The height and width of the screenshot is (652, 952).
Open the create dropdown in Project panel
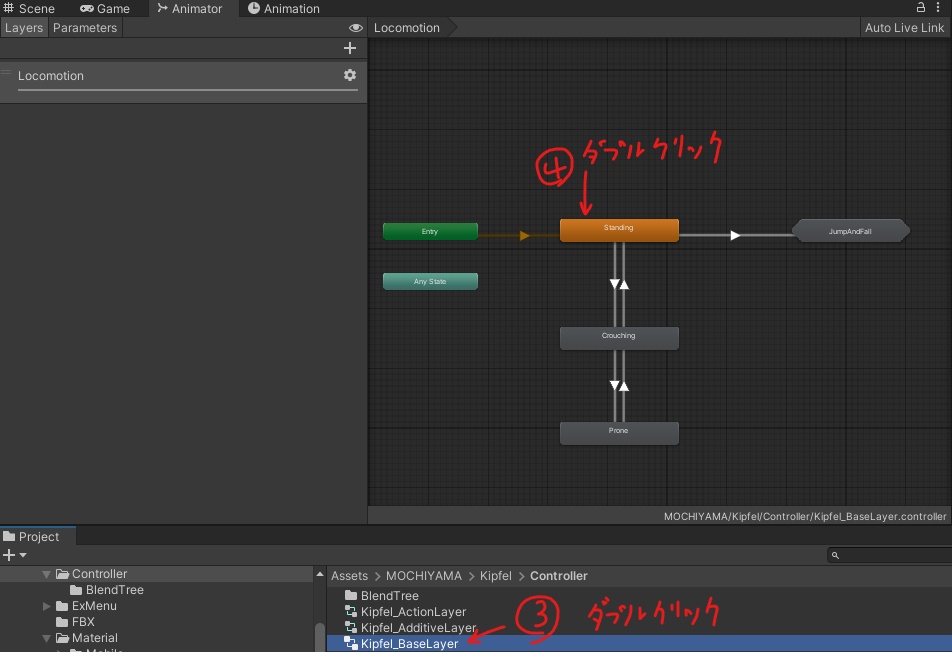click(12, 555)
